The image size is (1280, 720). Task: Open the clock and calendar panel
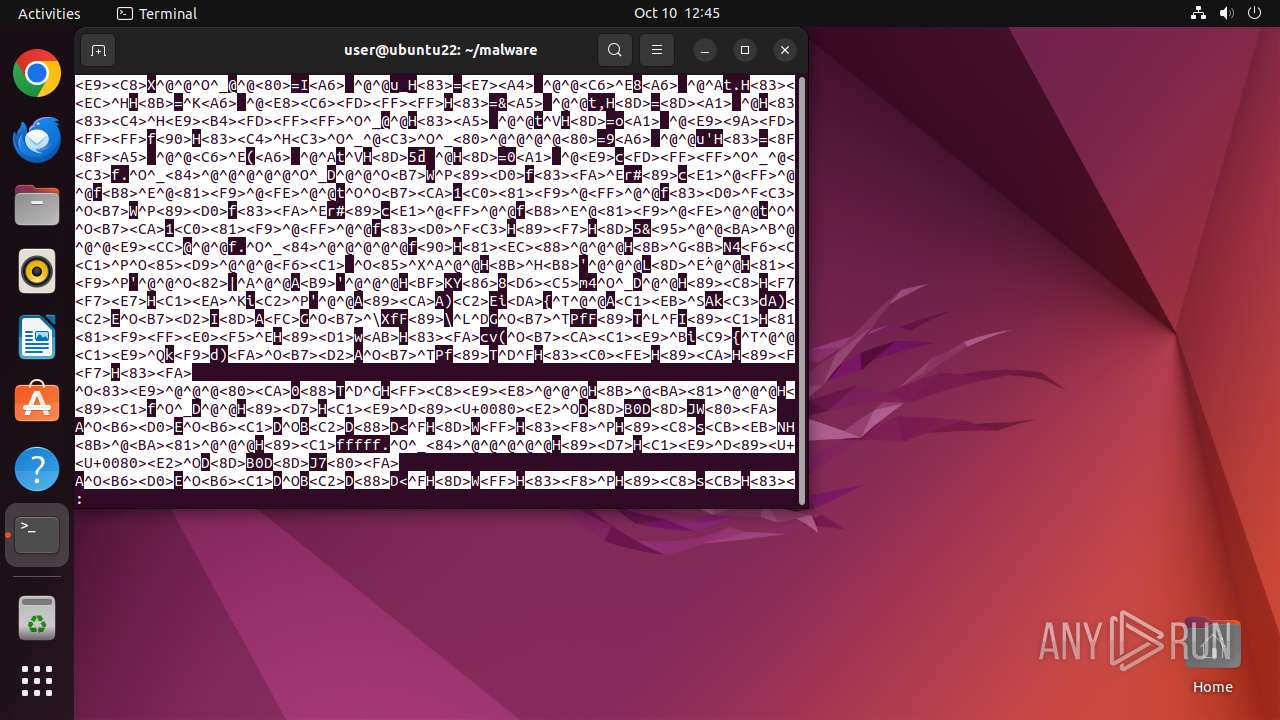tap(677, 13)
